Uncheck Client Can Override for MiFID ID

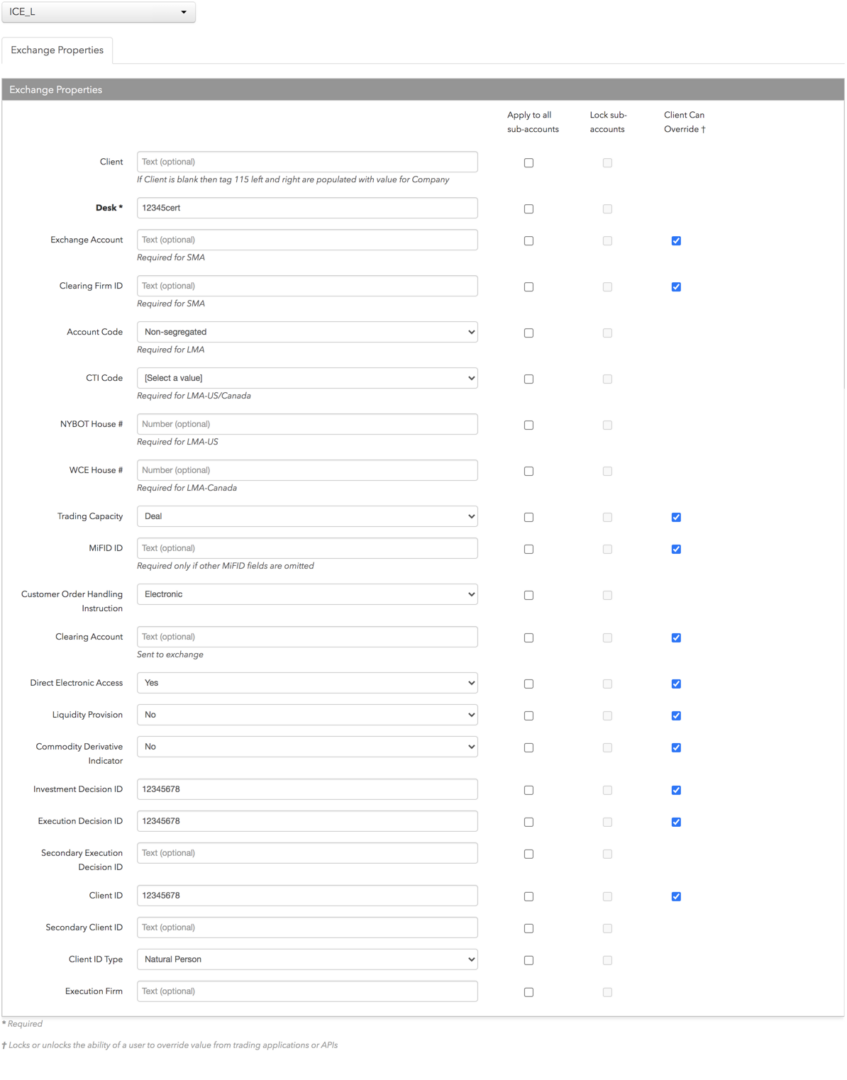tap(676, 550)
